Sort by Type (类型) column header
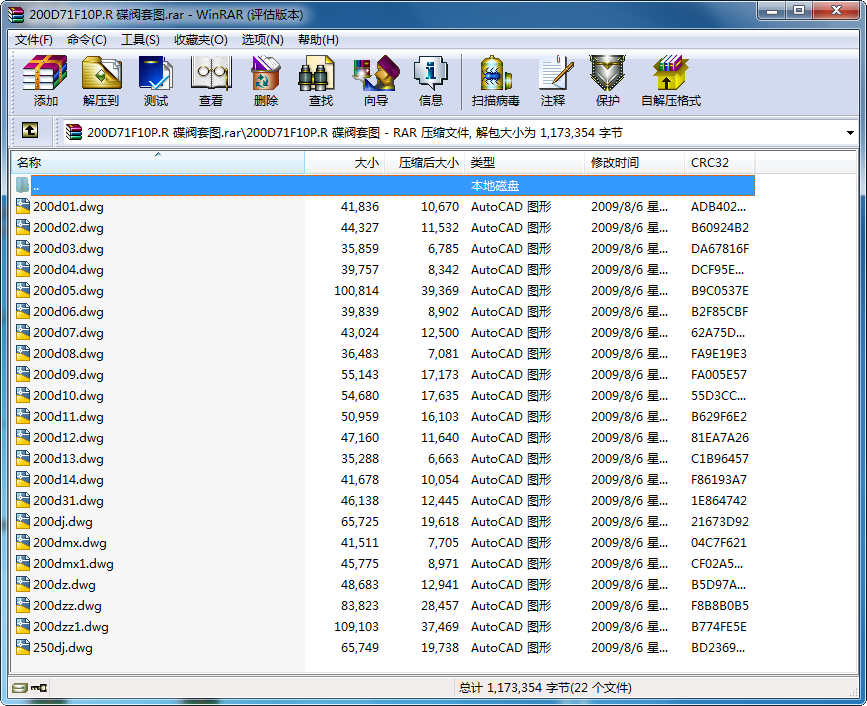The width and height of the screenshot is (867, 706). pyautogui.click(x=524, y=163)
